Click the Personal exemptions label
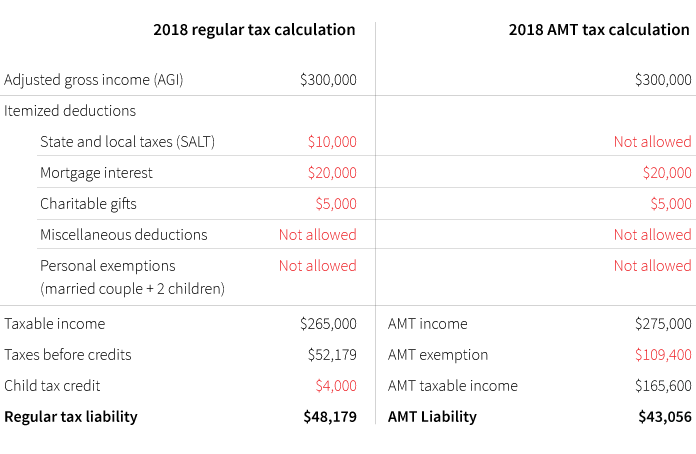The height and width of the screenshot is (454, 696). click(x=107, y=265)
